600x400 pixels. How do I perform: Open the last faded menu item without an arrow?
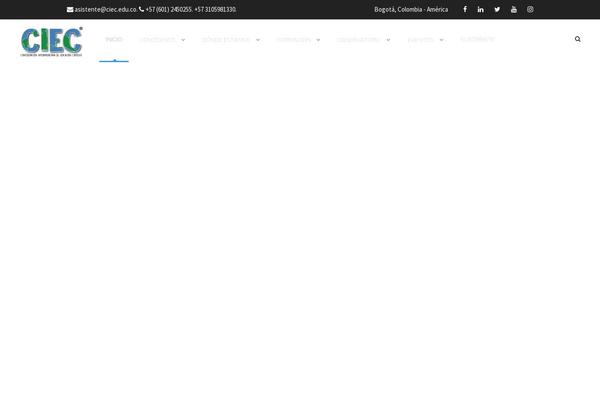click(x=477, y=39)
